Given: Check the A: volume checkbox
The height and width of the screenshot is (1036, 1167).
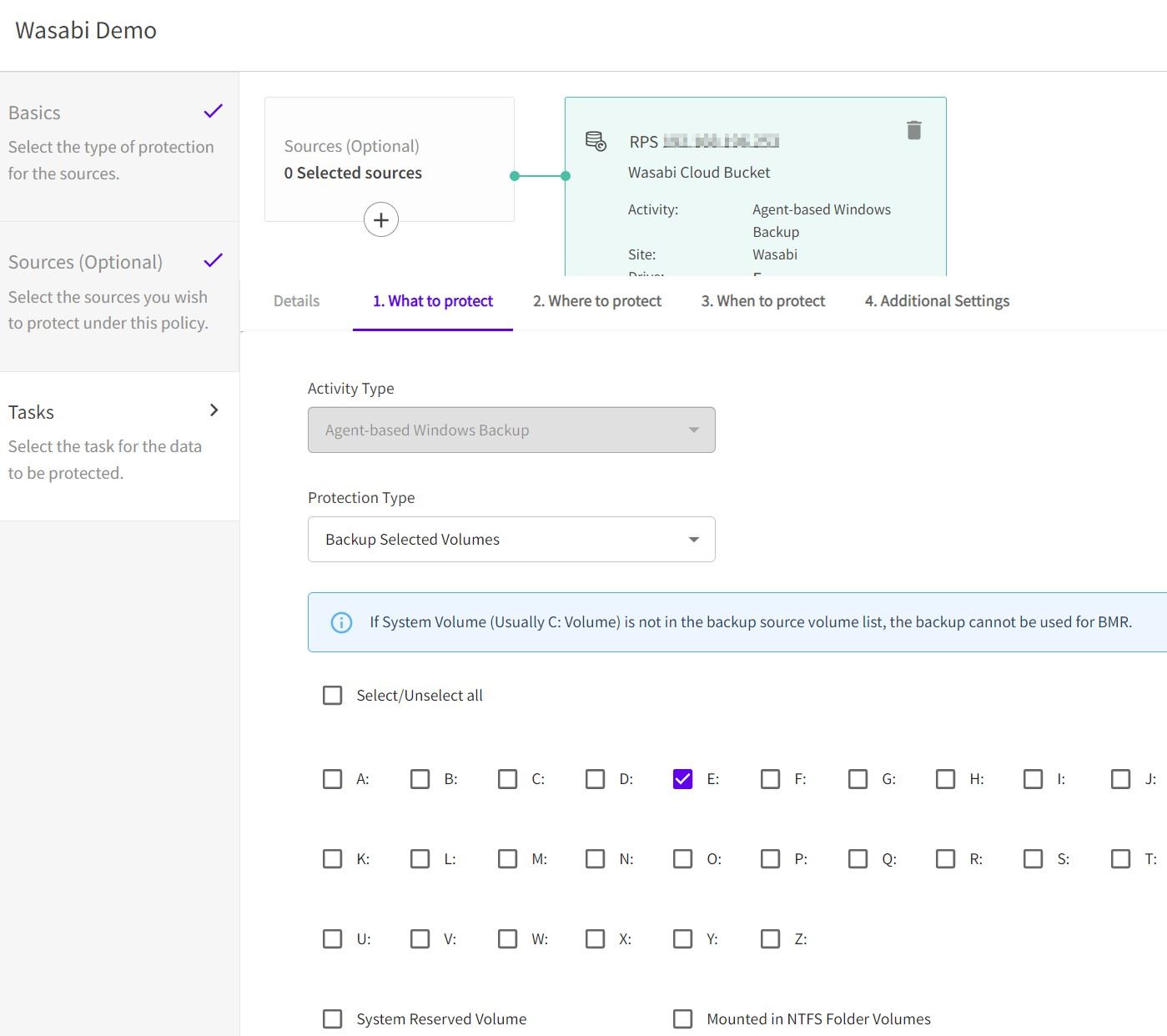Looking at the screenshot, I should (x=332, y=779).
